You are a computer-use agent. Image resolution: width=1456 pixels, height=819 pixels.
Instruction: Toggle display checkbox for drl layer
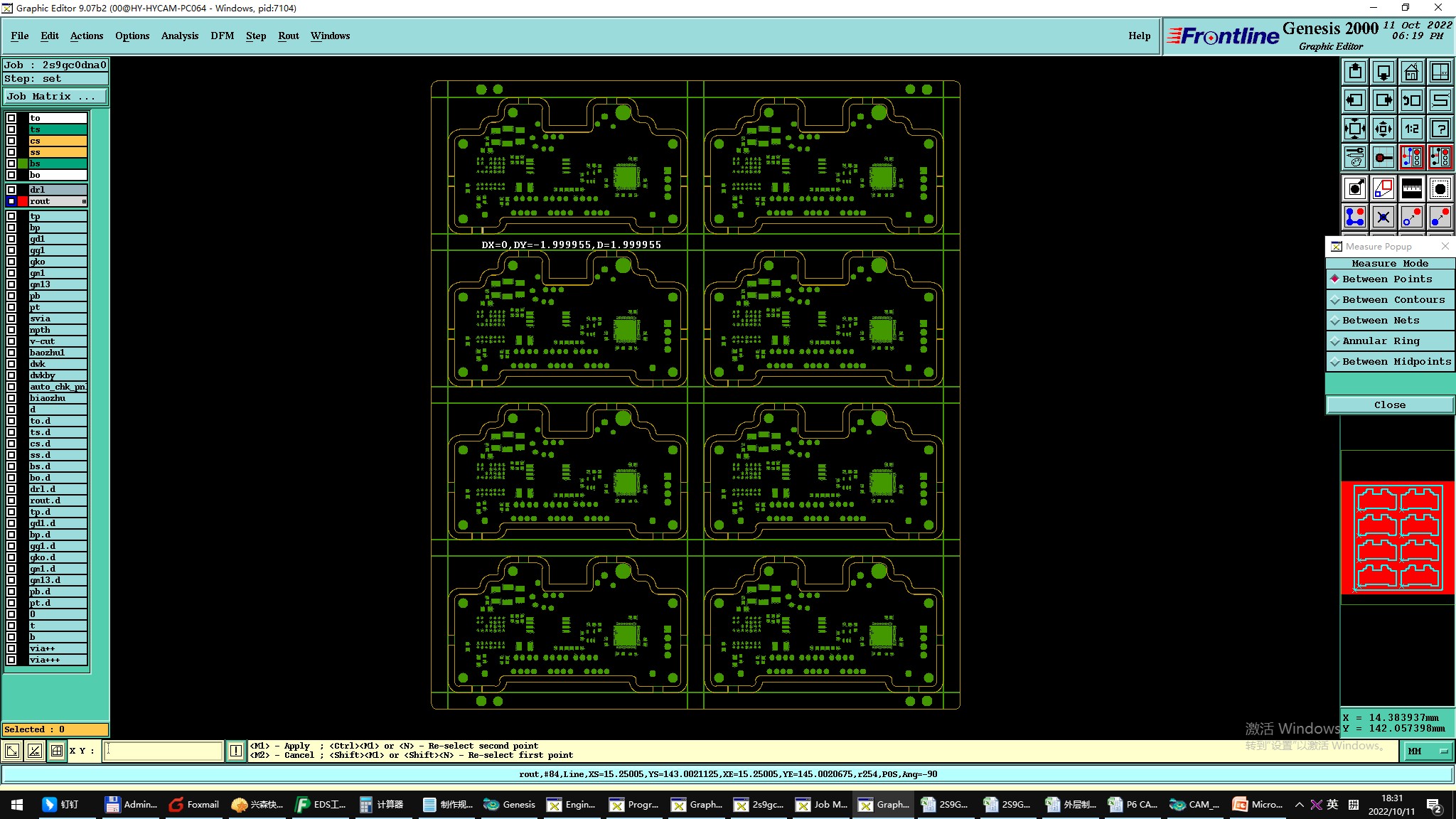[x=11, y=190]
